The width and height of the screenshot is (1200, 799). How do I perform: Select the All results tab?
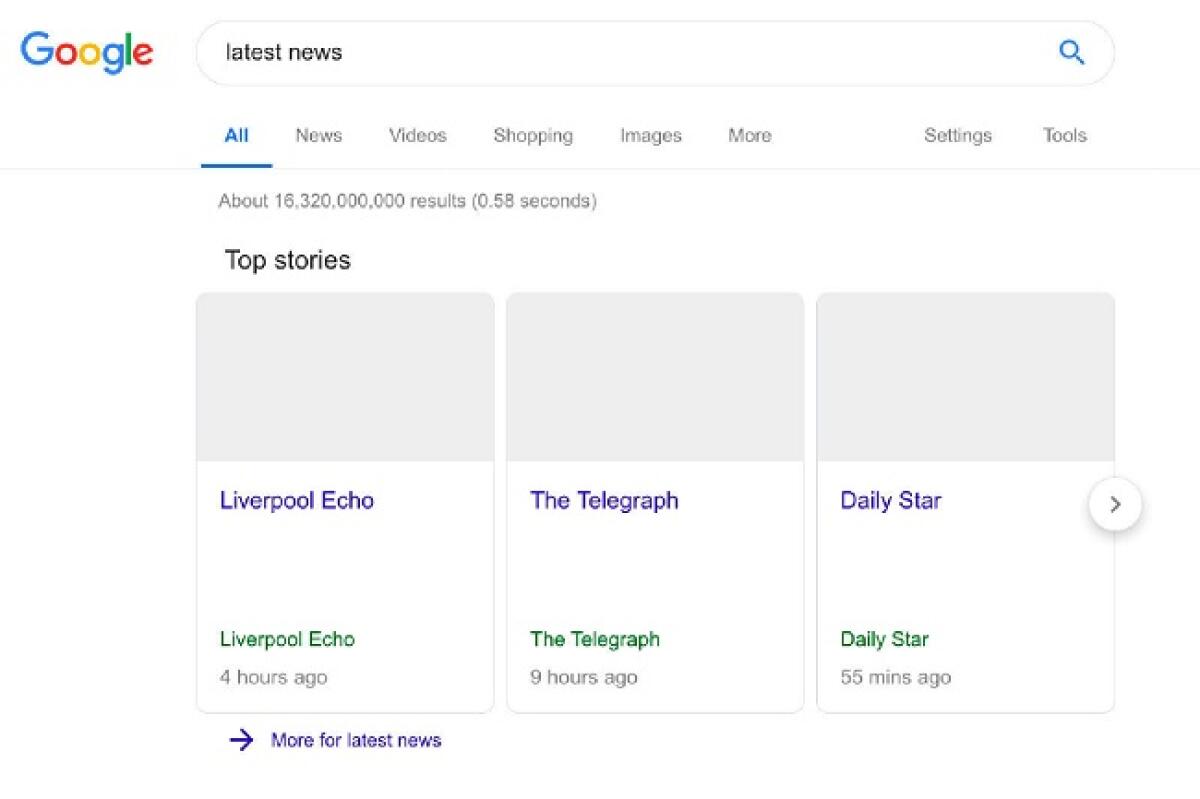click(236, 135)
